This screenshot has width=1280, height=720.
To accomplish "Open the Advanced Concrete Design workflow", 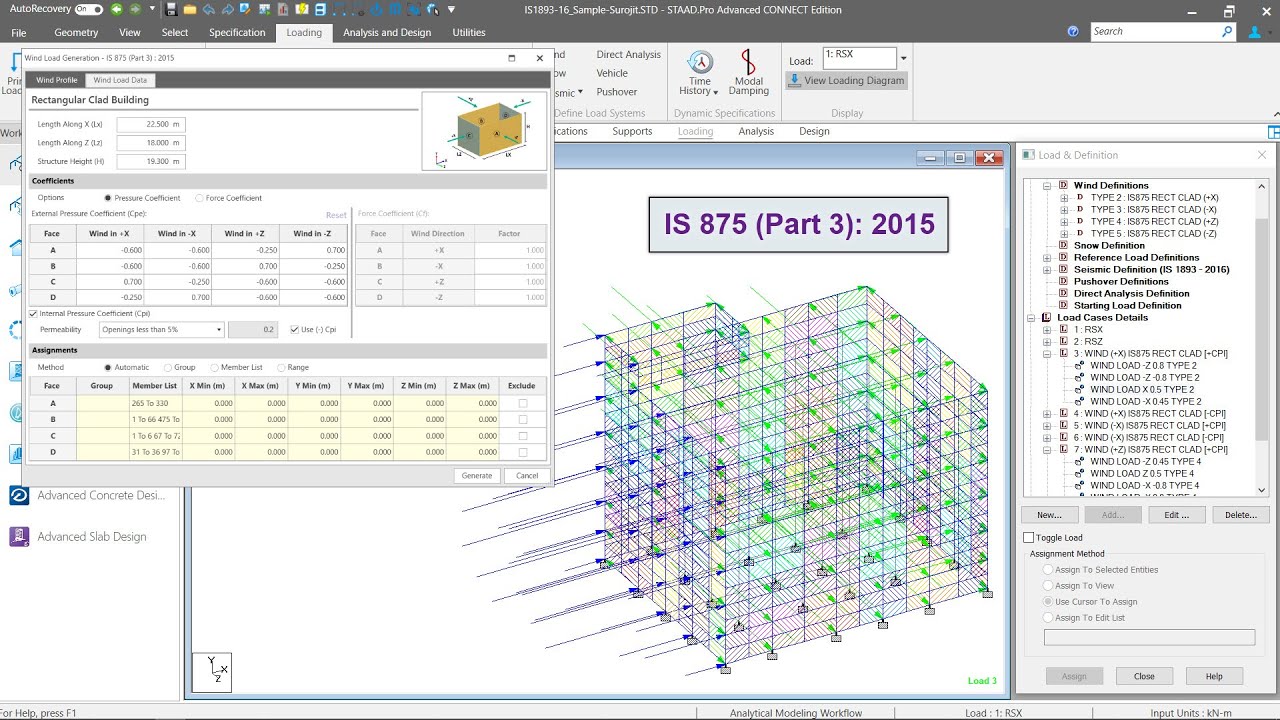I will [88, 496].
